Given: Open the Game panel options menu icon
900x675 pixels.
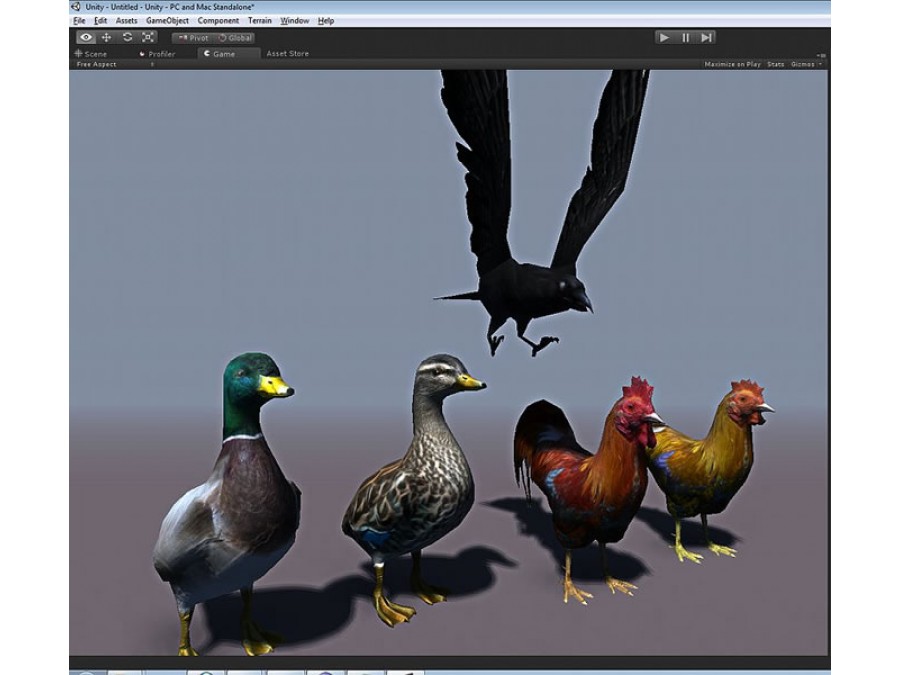Looking at the screenshot, I should click(822, 55).
